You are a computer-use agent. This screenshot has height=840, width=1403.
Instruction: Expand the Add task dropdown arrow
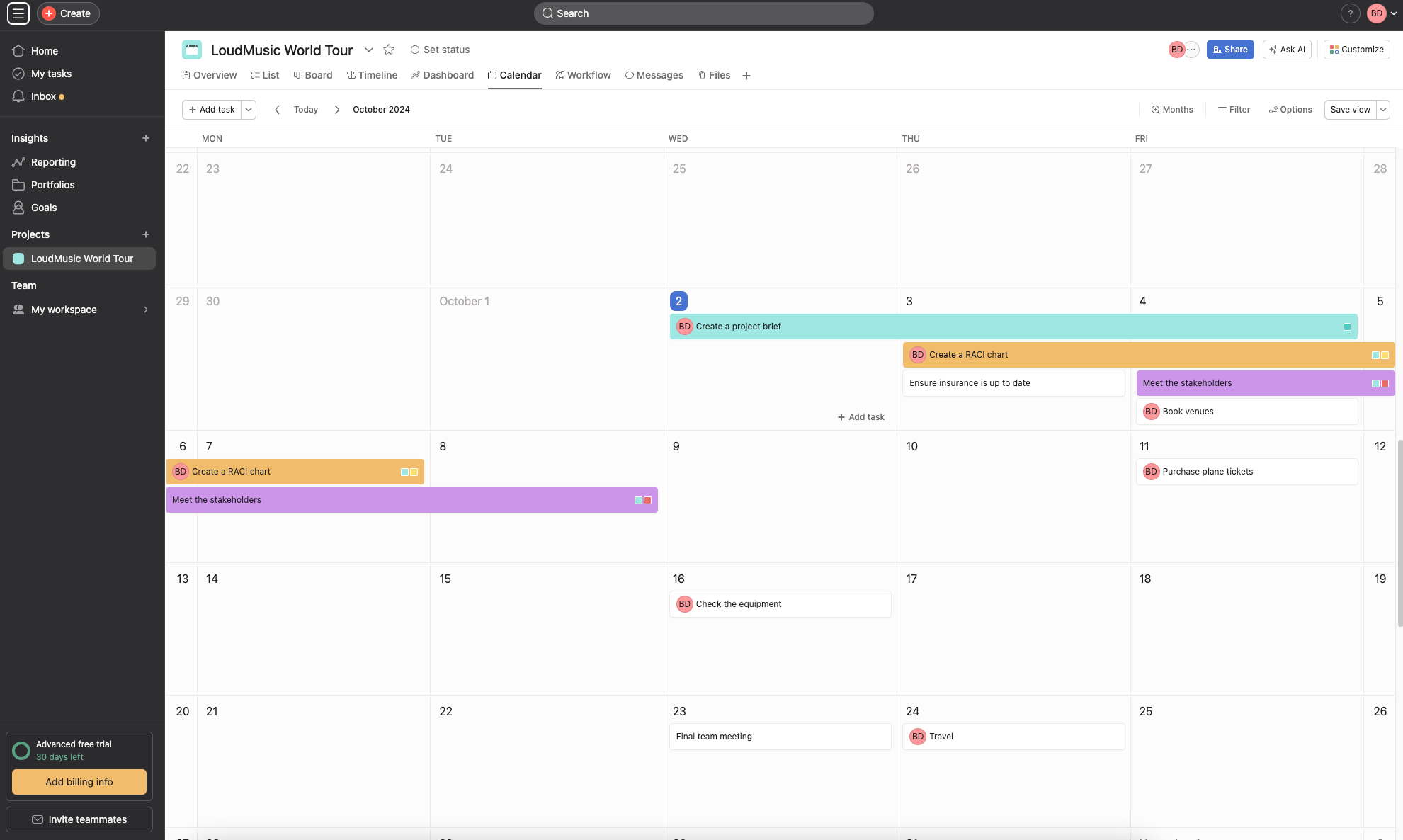pyautogui.click(x=249, y=110)
